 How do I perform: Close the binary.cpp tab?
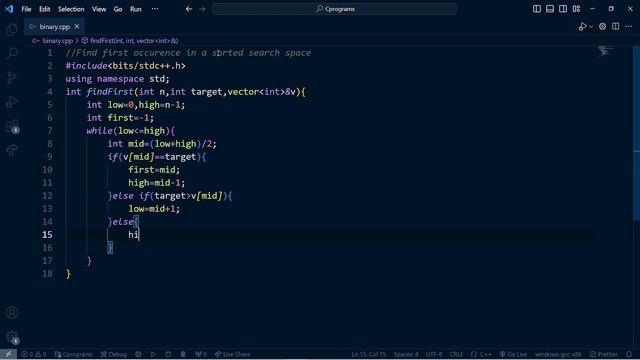(77, 27)
